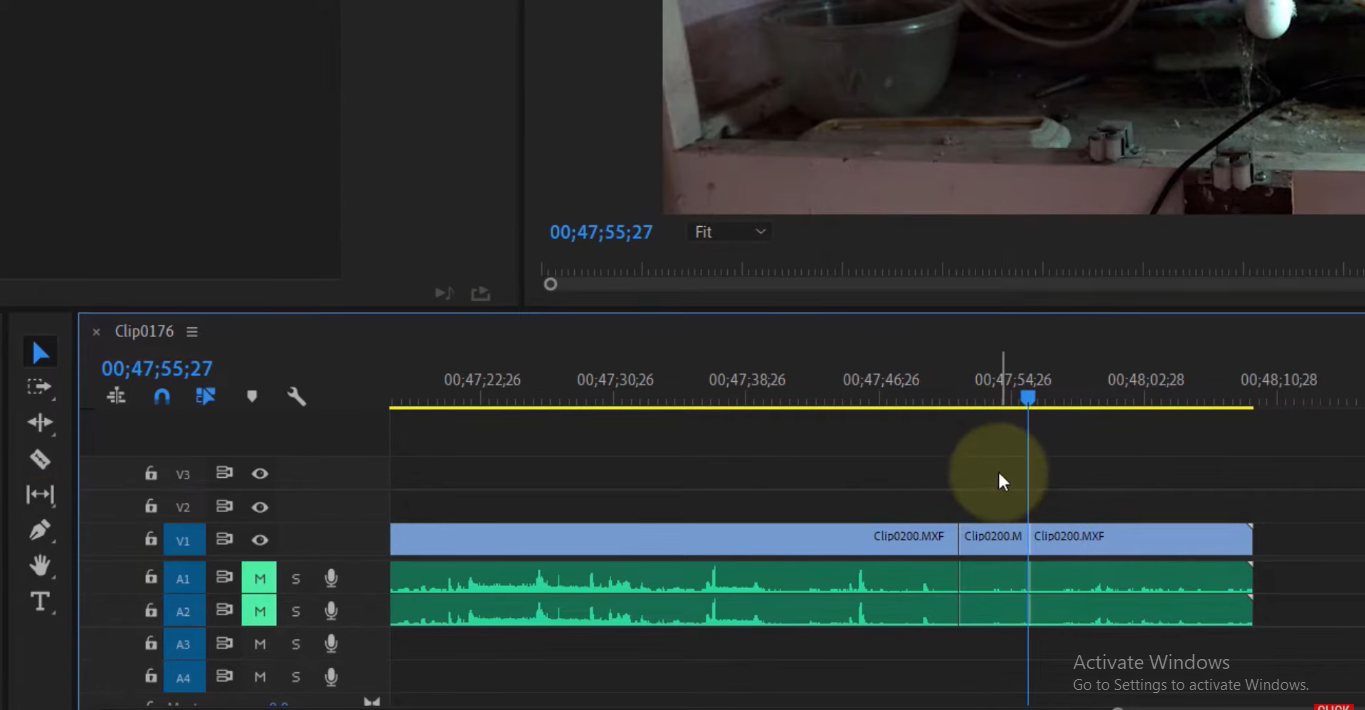Viewport: 1365px width, 710px height.
Task: Choose the Ripple Edit tool
Action: coord(40,423)
